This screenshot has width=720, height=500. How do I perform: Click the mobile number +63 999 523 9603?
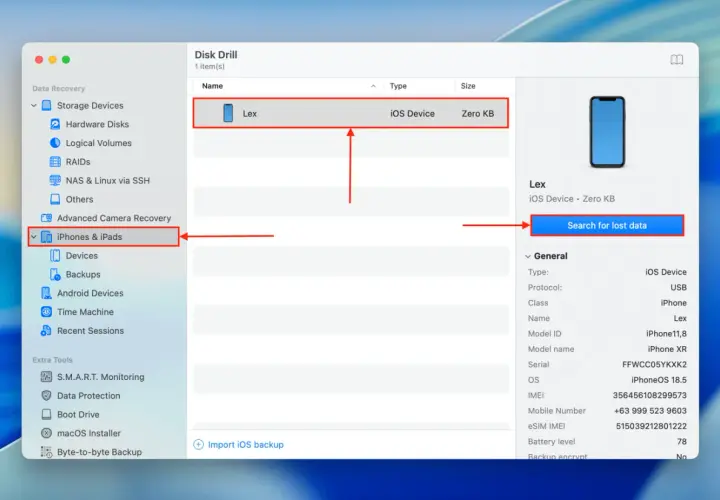tap(650, 410)
